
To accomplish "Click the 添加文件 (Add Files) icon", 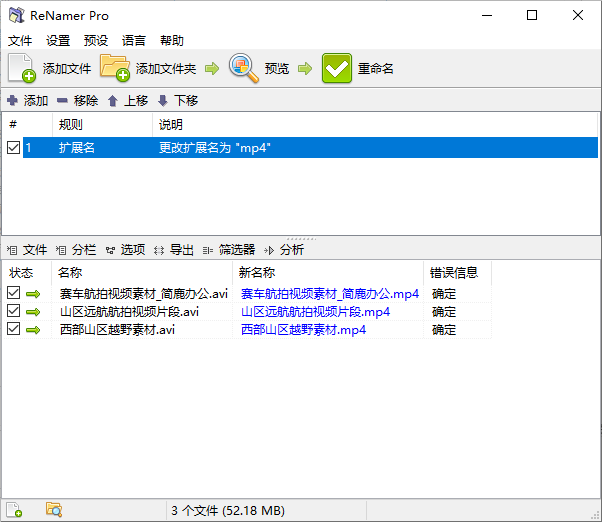I will pos(22,68).
